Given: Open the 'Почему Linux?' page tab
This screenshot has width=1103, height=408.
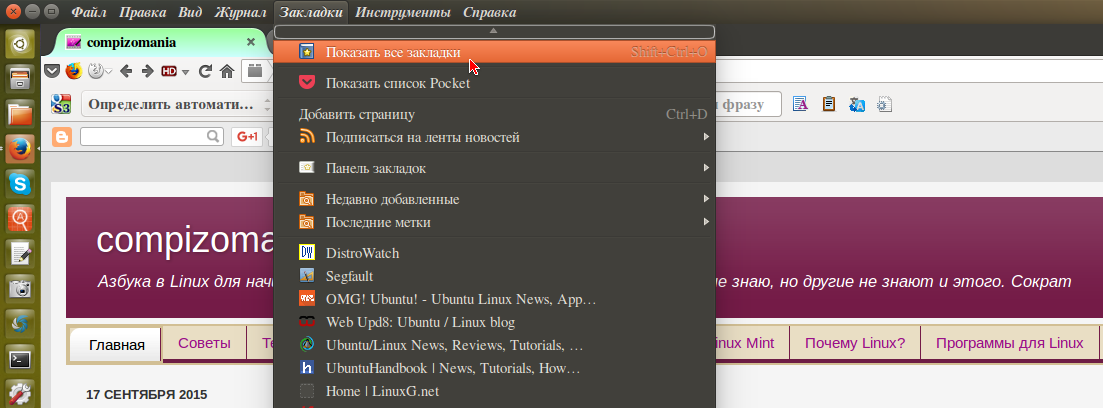Looking at the screenshot, I should tap(855, 343).
